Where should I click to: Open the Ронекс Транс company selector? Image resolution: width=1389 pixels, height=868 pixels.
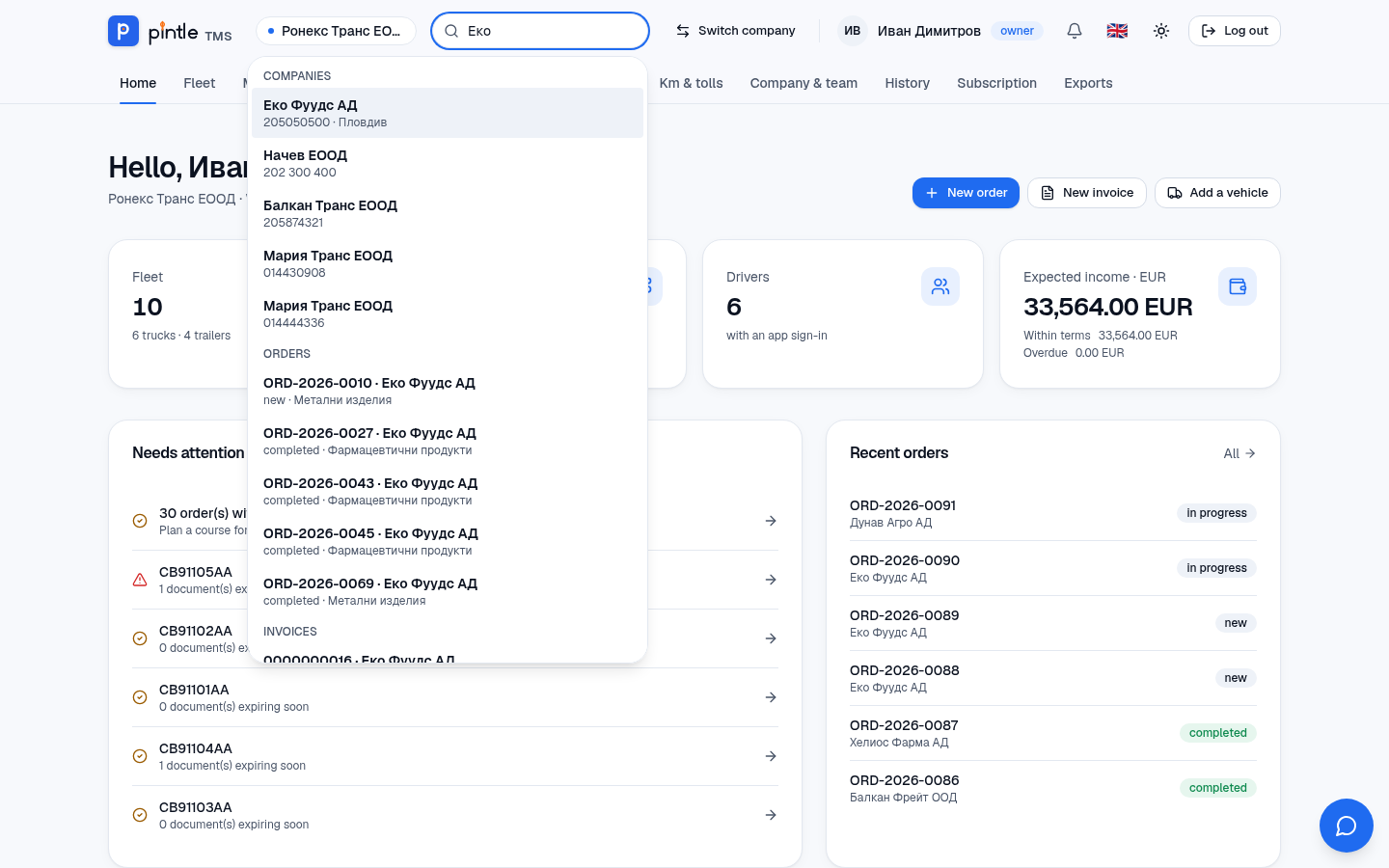tap(336, 31)
